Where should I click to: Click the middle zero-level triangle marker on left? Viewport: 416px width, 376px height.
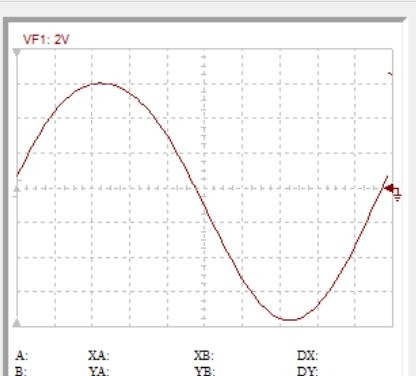(17, 189)
